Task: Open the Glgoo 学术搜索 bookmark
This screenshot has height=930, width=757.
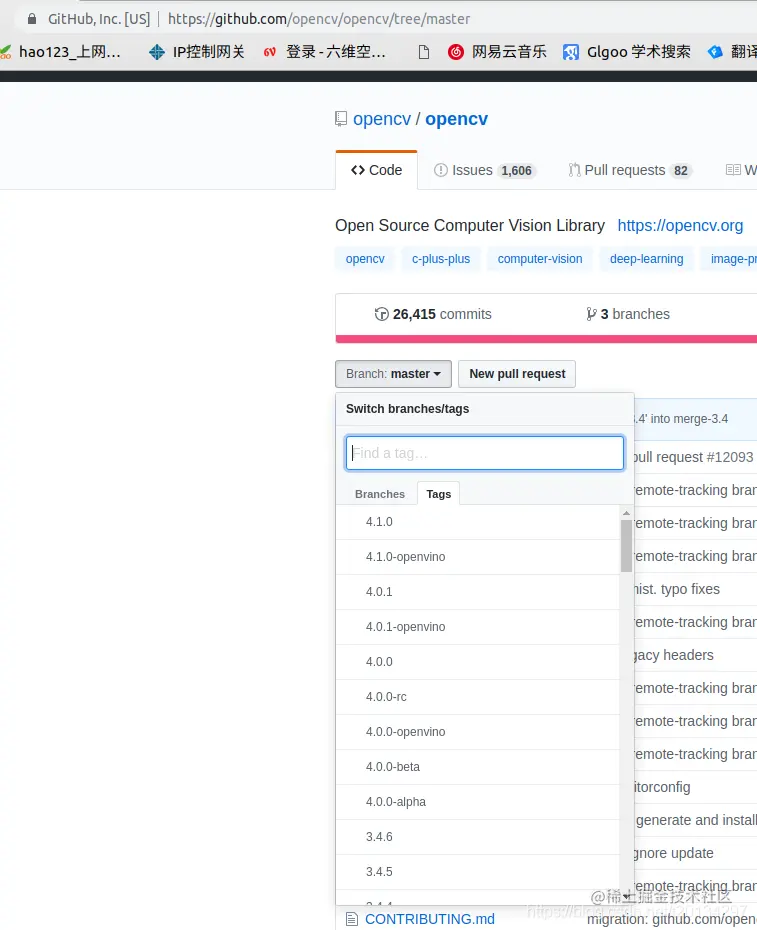Action: click(x=626, y=52)
